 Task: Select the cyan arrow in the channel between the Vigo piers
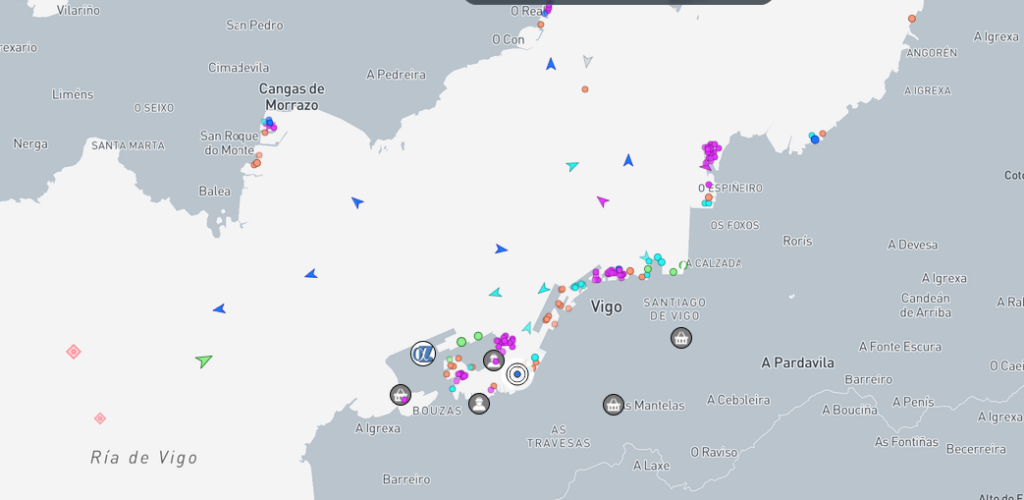pyautogui.click(x=527, y=328)
